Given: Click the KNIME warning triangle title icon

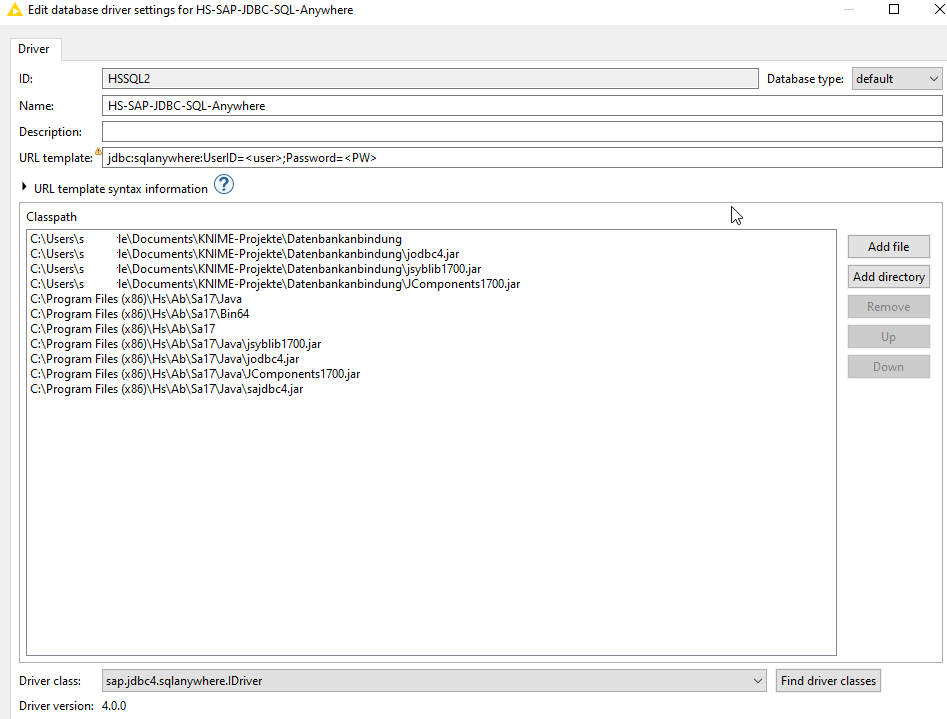Looking at the screenshot, I should (x=14, y=10).
